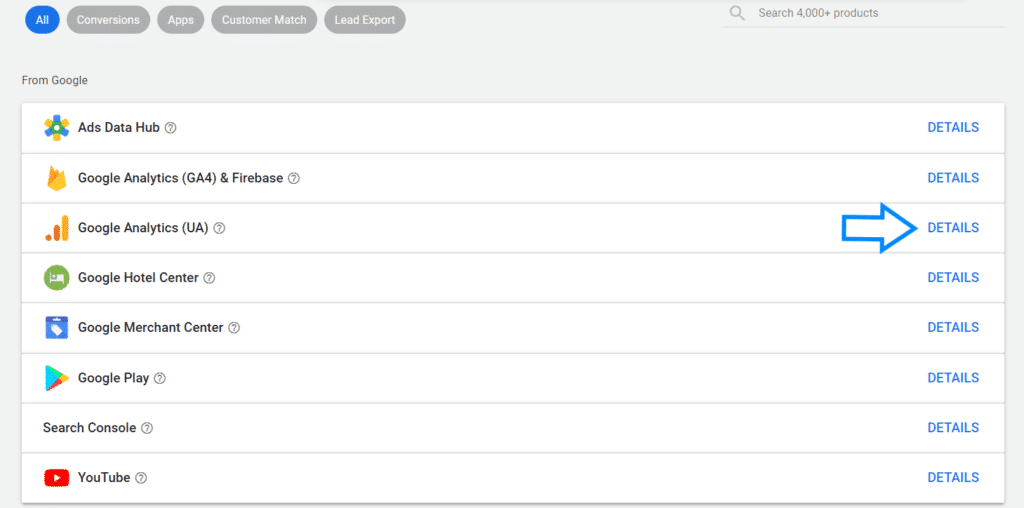Open DETAILS for Google Analytics (GA4) & Firebase
The height and width of the screenshot is (508, 1024).
(953, 178)
